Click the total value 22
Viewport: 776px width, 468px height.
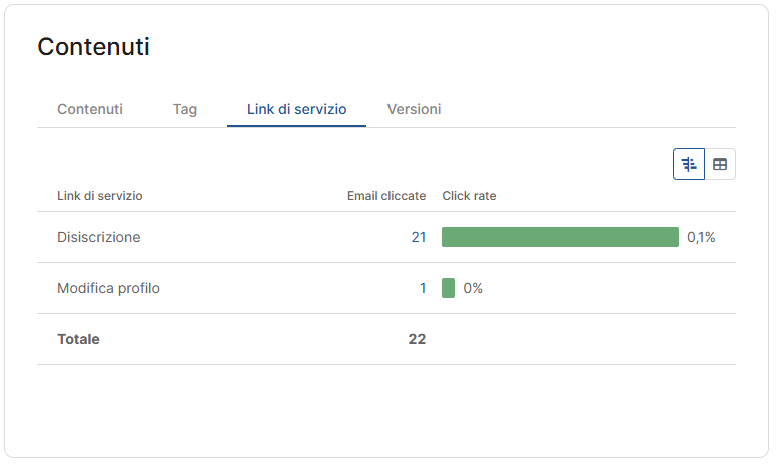417,339
